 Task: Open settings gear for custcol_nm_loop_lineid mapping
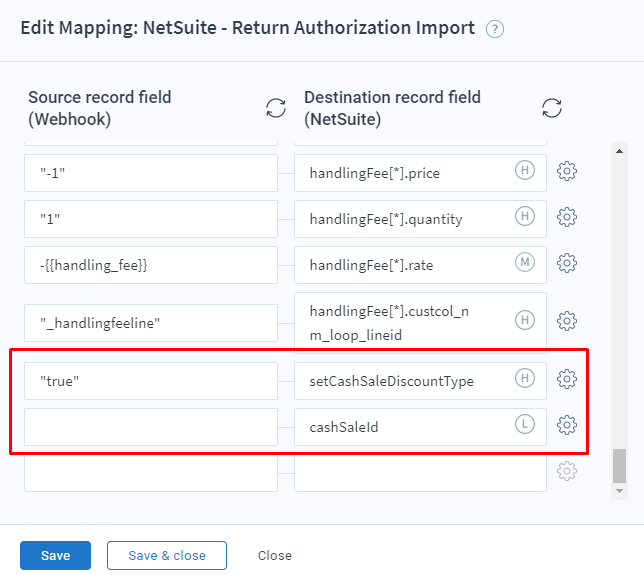pyautogui.click(x=567, y=321)
